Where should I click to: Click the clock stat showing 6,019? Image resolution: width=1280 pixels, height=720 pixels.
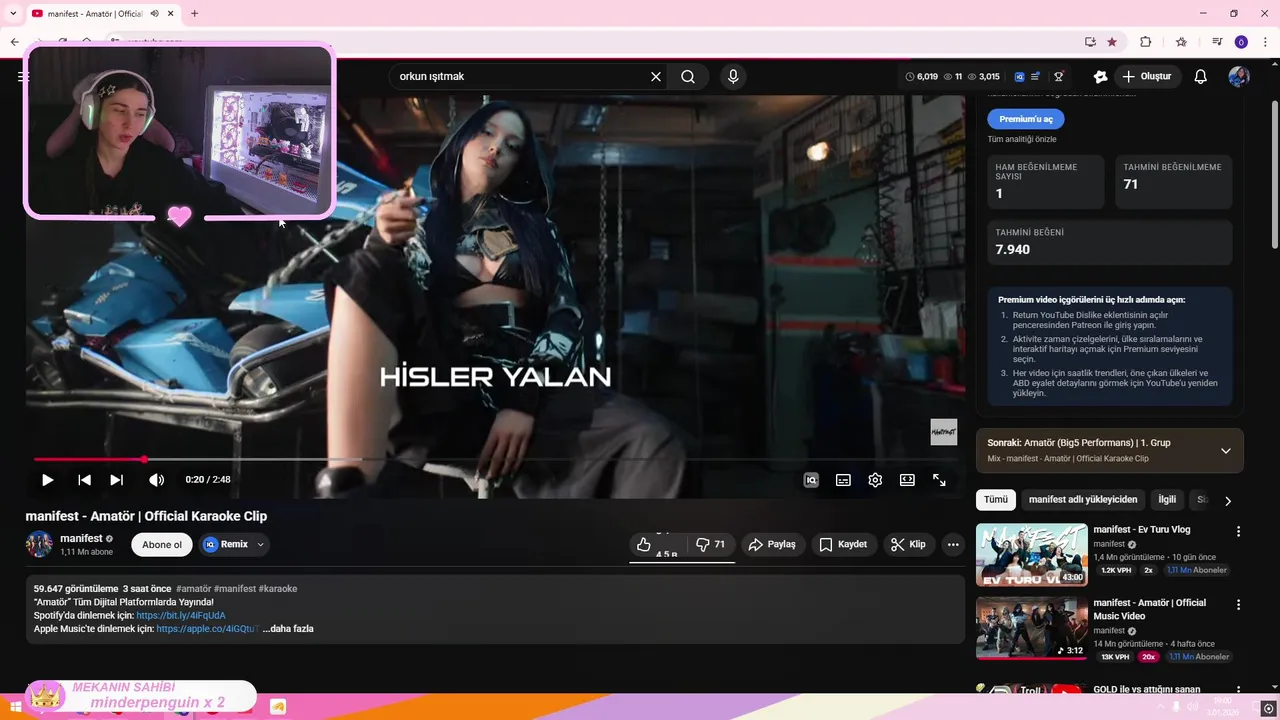pyautogui.click(x=921, y=76)
